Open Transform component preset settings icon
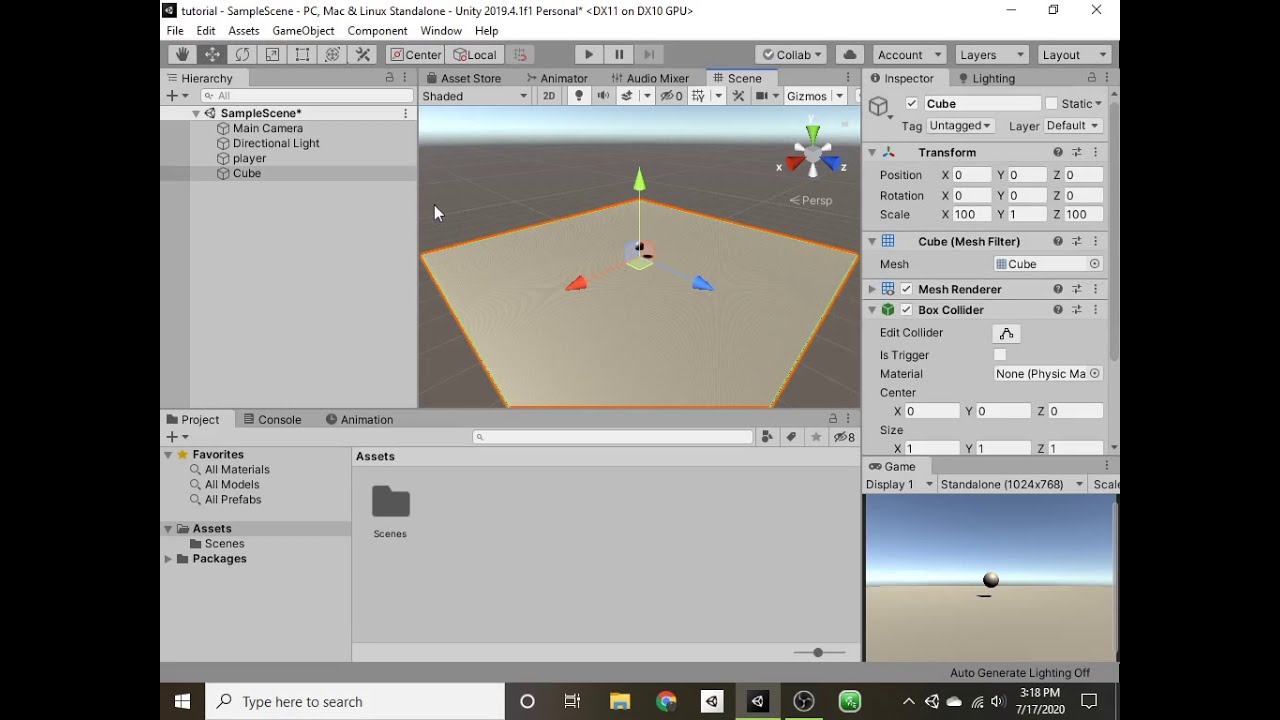The height and width of the screenshot is (720, 1280). pyautogui.click(x=1077, y=152)
